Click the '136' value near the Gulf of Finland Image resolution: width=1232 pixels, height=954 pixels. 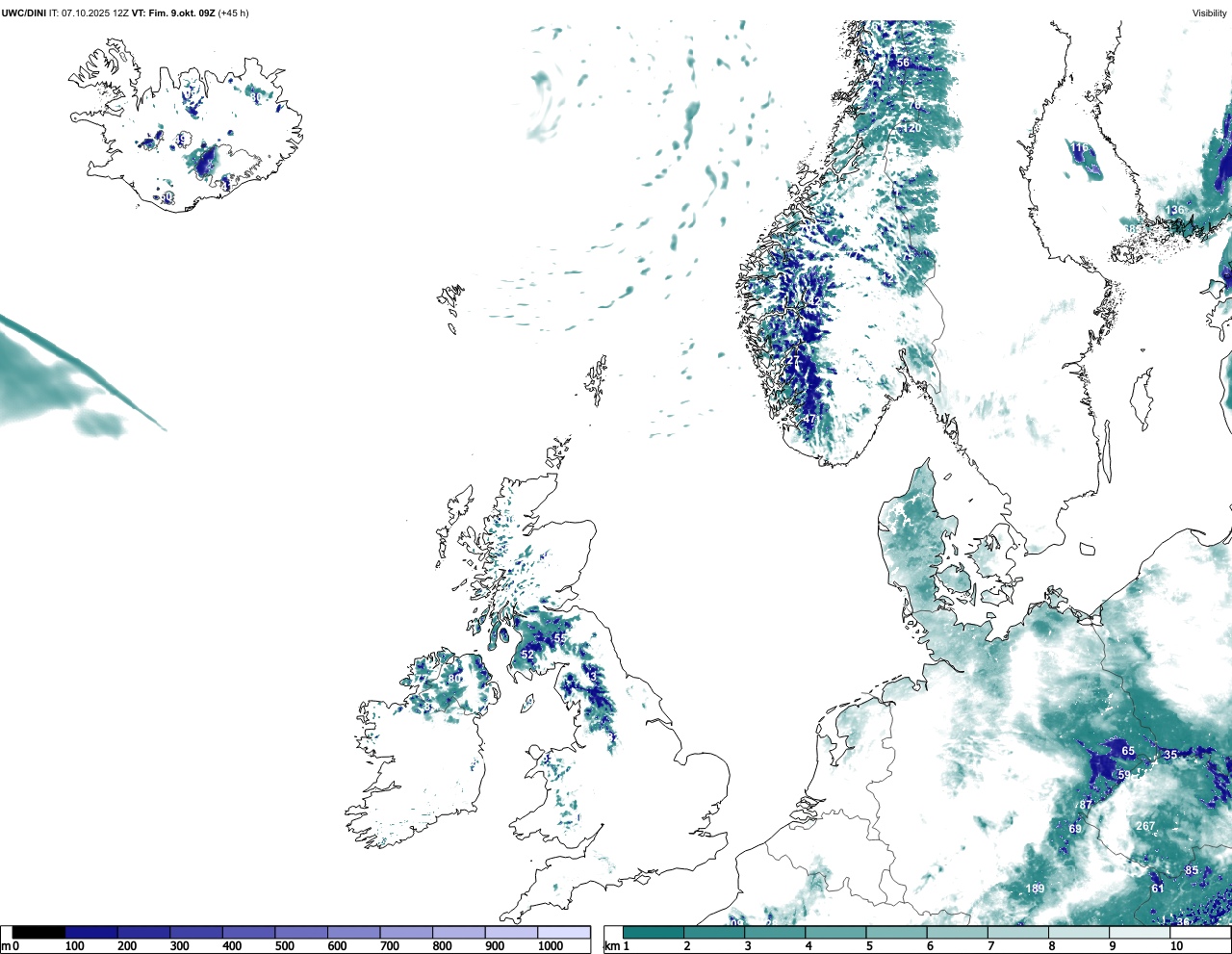tap(1175, 210)
